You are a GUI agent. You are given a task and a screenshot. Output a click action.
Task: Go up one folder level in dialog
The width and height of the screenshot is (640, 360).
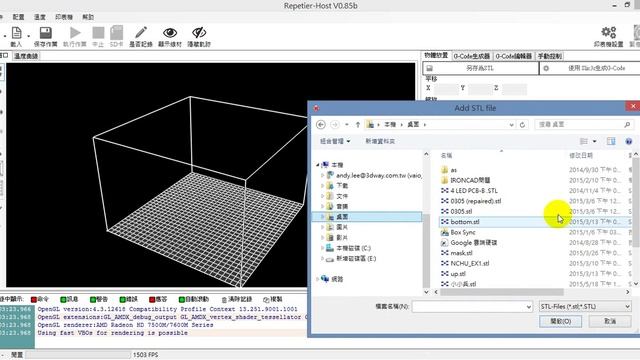tap(358, 124)
